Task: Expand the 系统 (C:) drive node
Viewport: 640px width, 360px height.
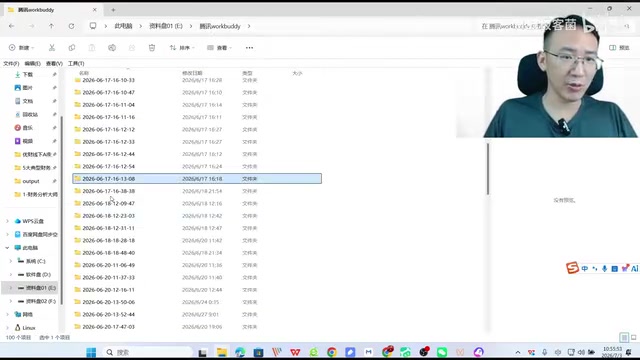Action: (11, 261)
